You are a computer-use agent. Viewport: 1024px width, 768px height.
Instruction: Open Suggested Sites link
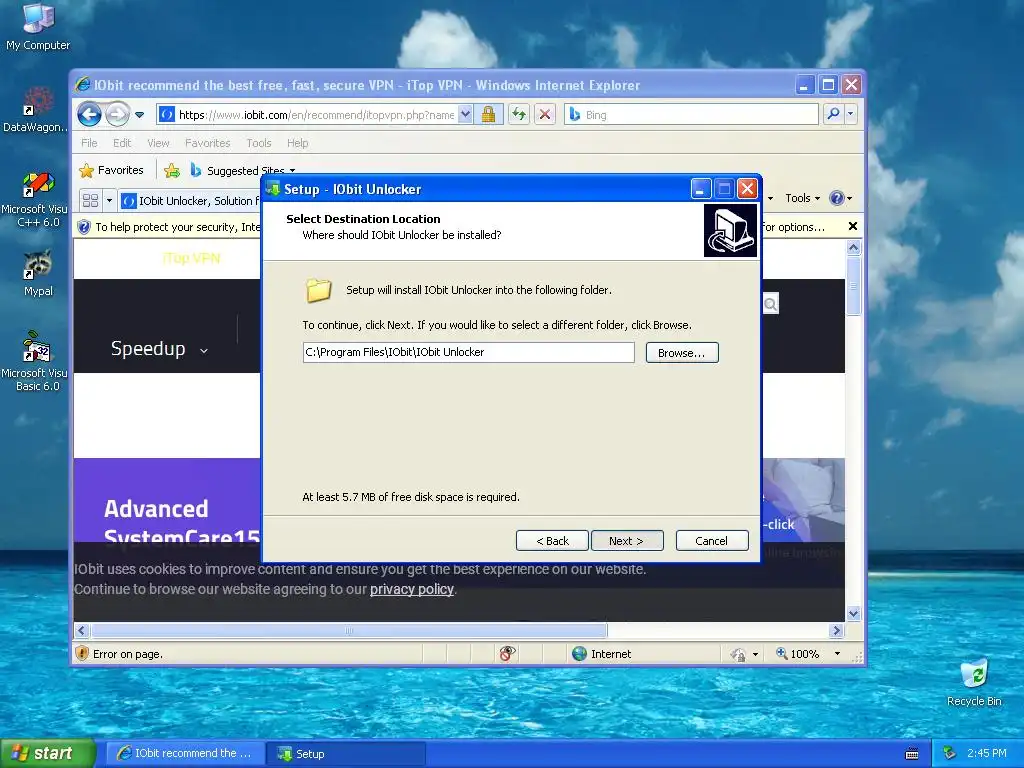click(x=242, y=171)
